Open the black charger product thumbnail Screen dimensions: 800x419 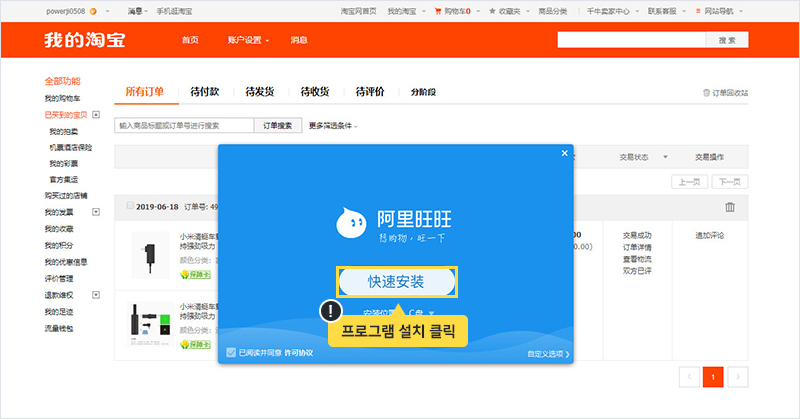click(x=150, y=255)
